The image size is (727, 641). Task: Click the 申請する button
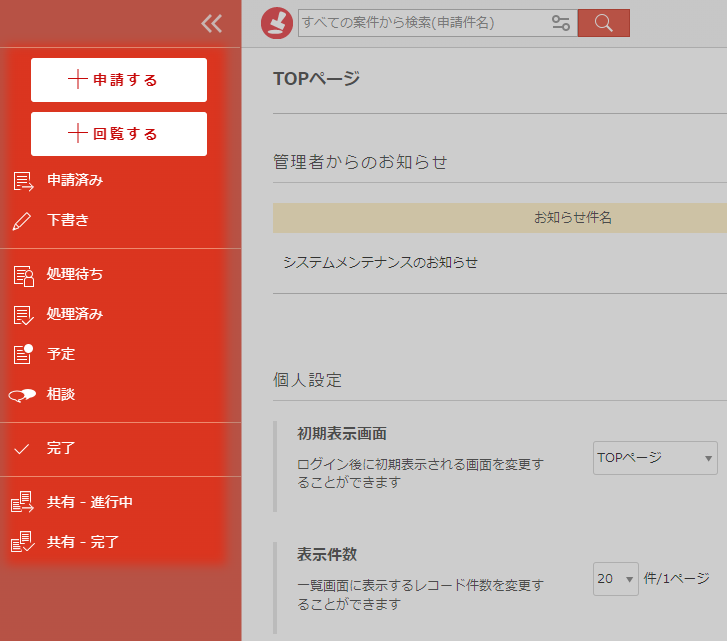click(x=119, y=80)
